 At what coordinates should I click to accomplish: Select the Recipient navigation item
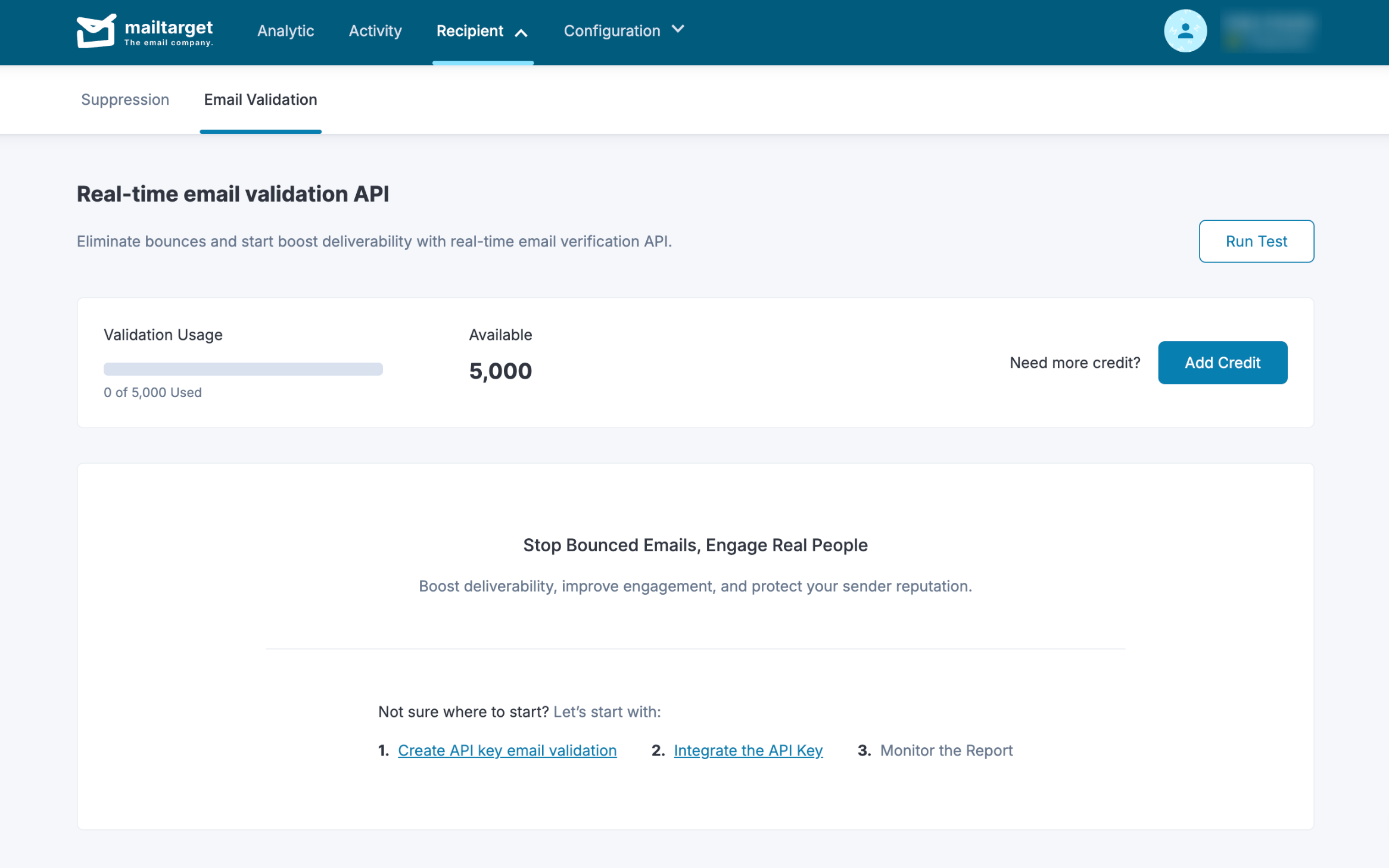(470, 31)
